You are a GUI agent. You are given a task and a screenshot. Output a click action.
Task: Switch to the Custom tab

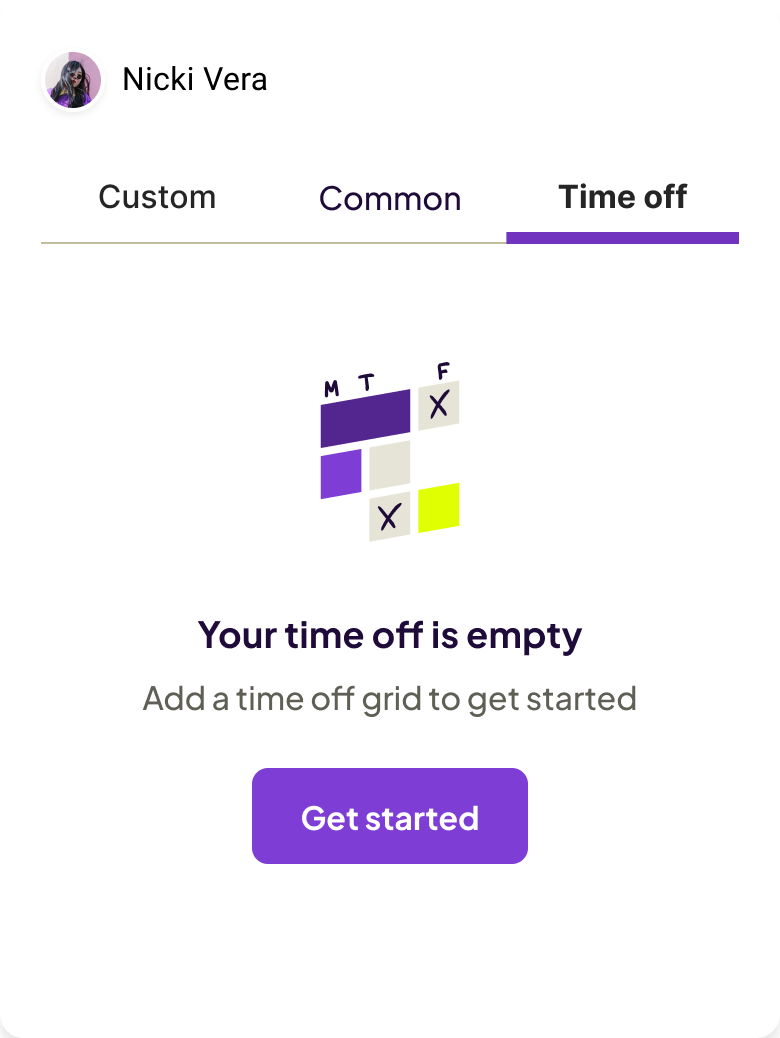tap(157, 197)
